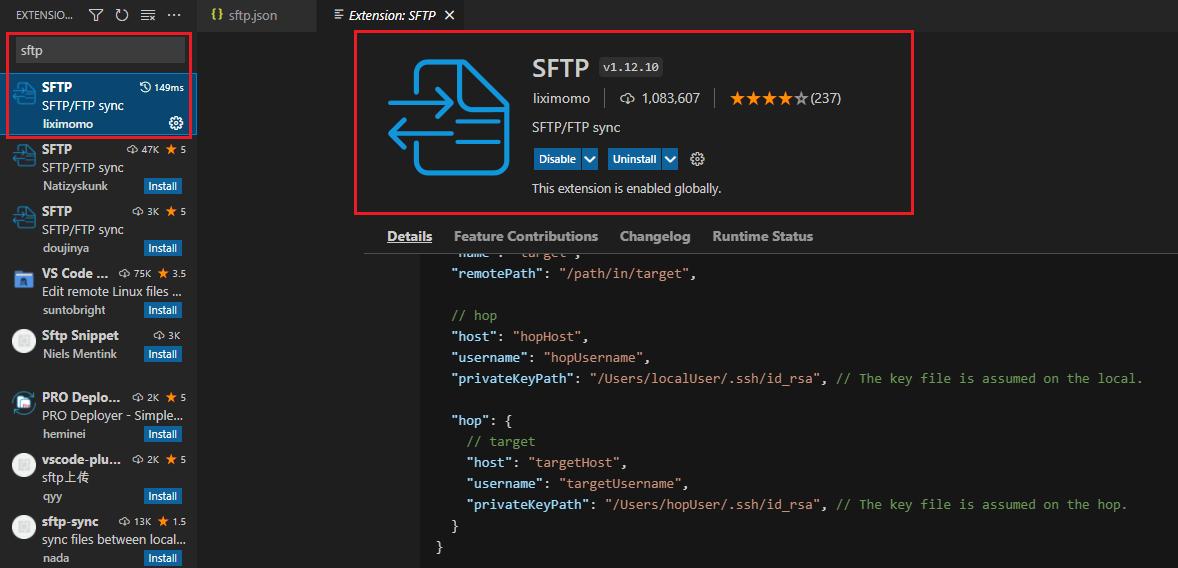Open the Runtime Status tab
Image resolution: width=1178 pixels, height=568 pixels.
763,236
